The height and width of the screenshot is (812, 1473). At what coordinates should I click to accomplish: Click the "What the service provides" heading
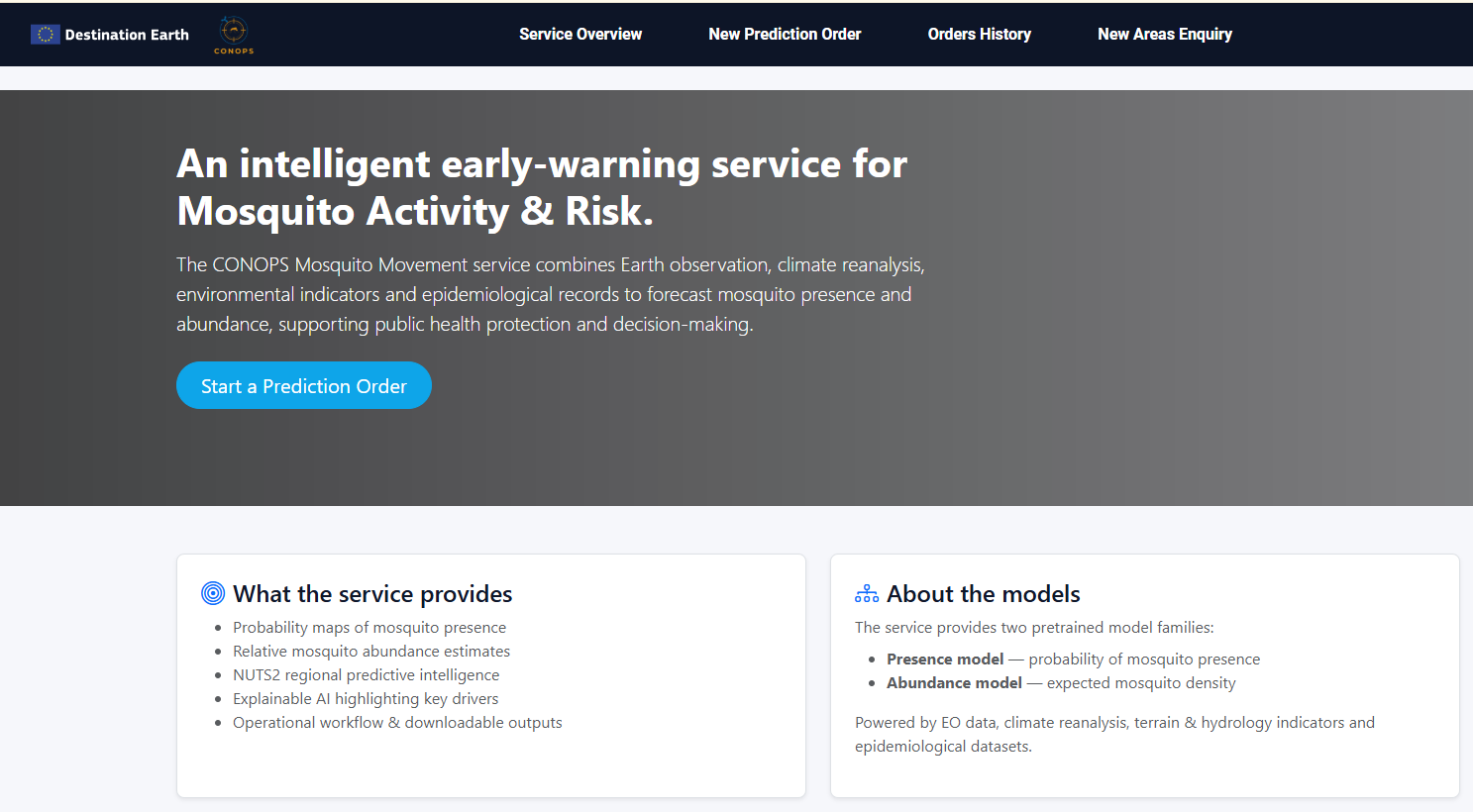372,594
